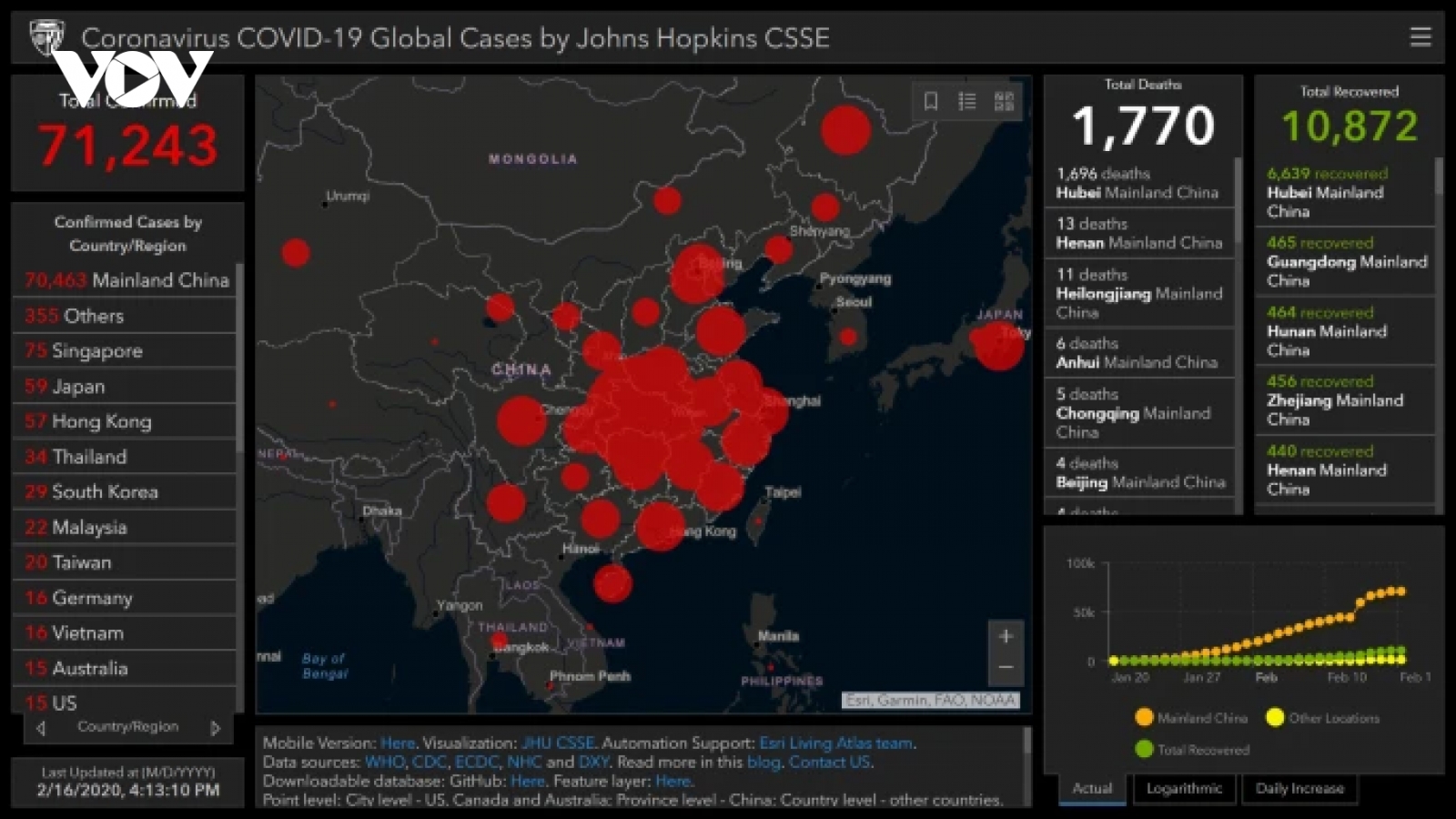Click the red case circle near Bangkok
Screen dimensions: 1456x819
[x=499, y=641]
